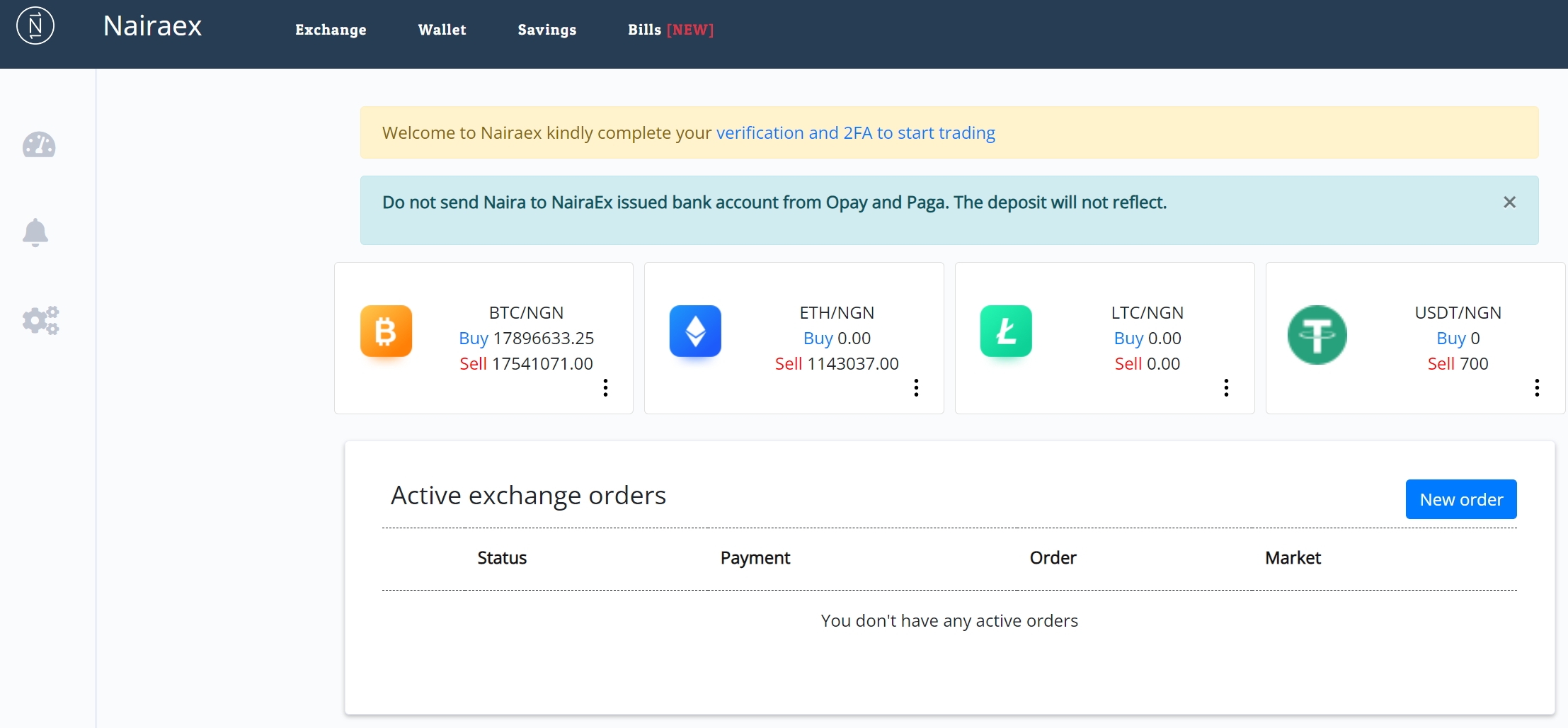The width and height of the screenshot is (1568, 728).
Task: Go to the Wallet menu item
Action: pos(442,30)
